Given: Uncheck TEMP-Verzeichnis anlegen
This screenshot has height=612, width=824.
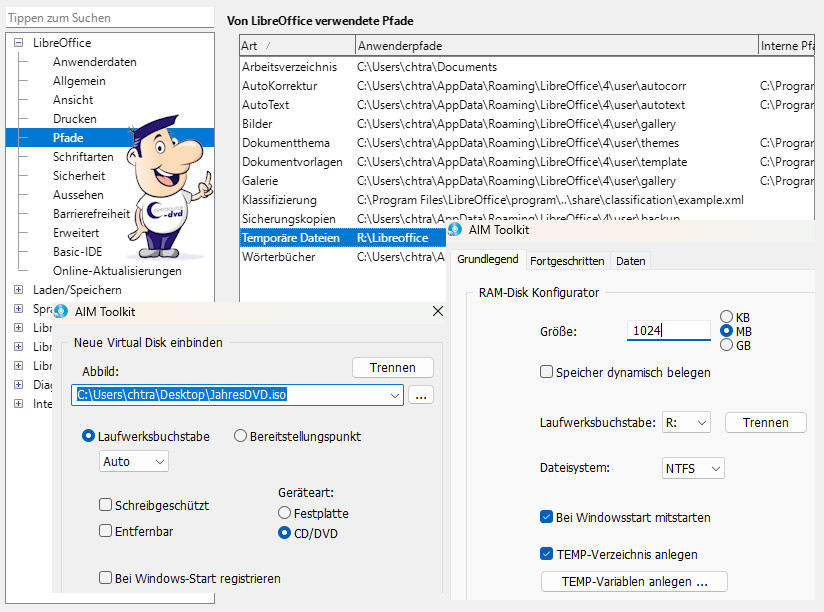Looking at the screenshot, I should [x=547, y=554].
